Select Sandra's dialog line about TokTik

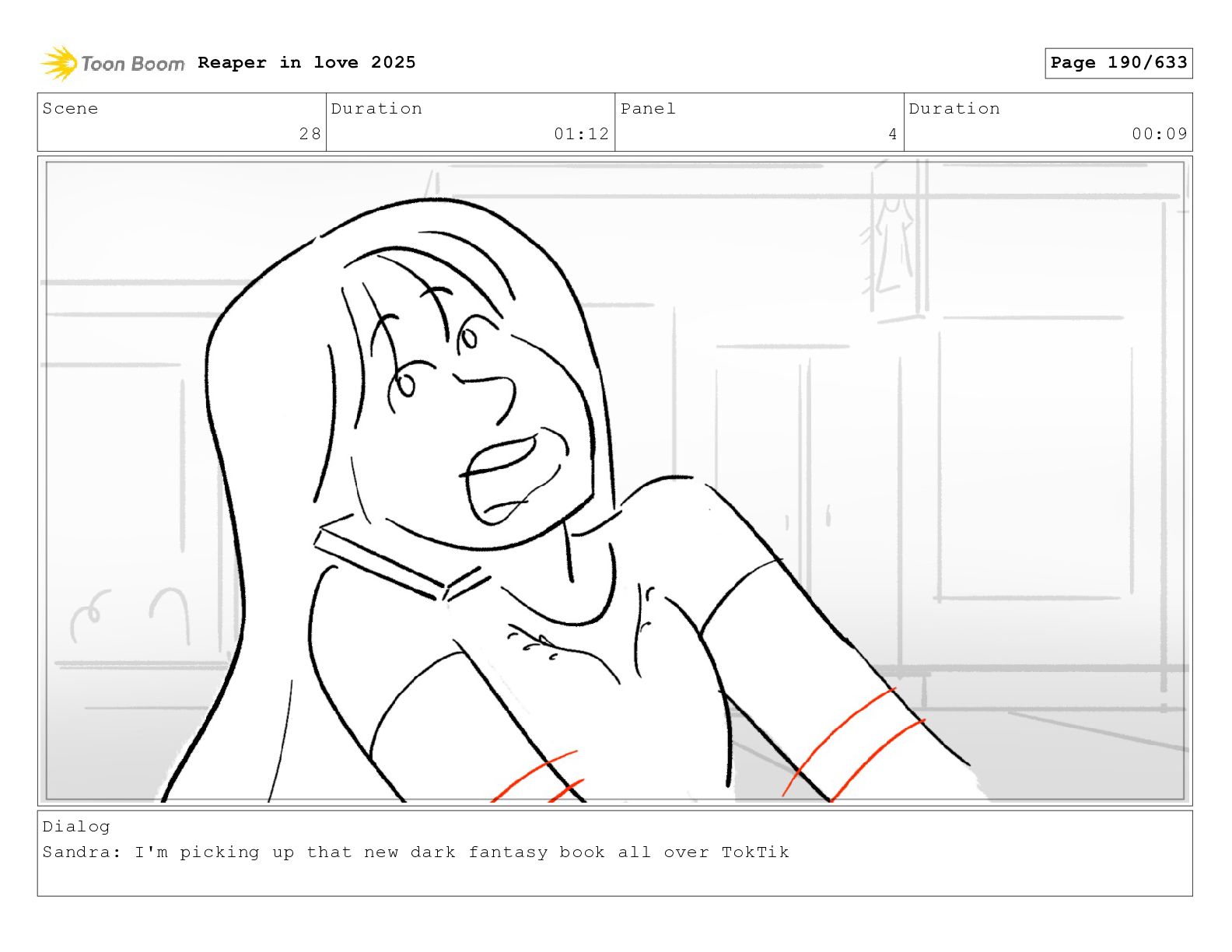416,852
